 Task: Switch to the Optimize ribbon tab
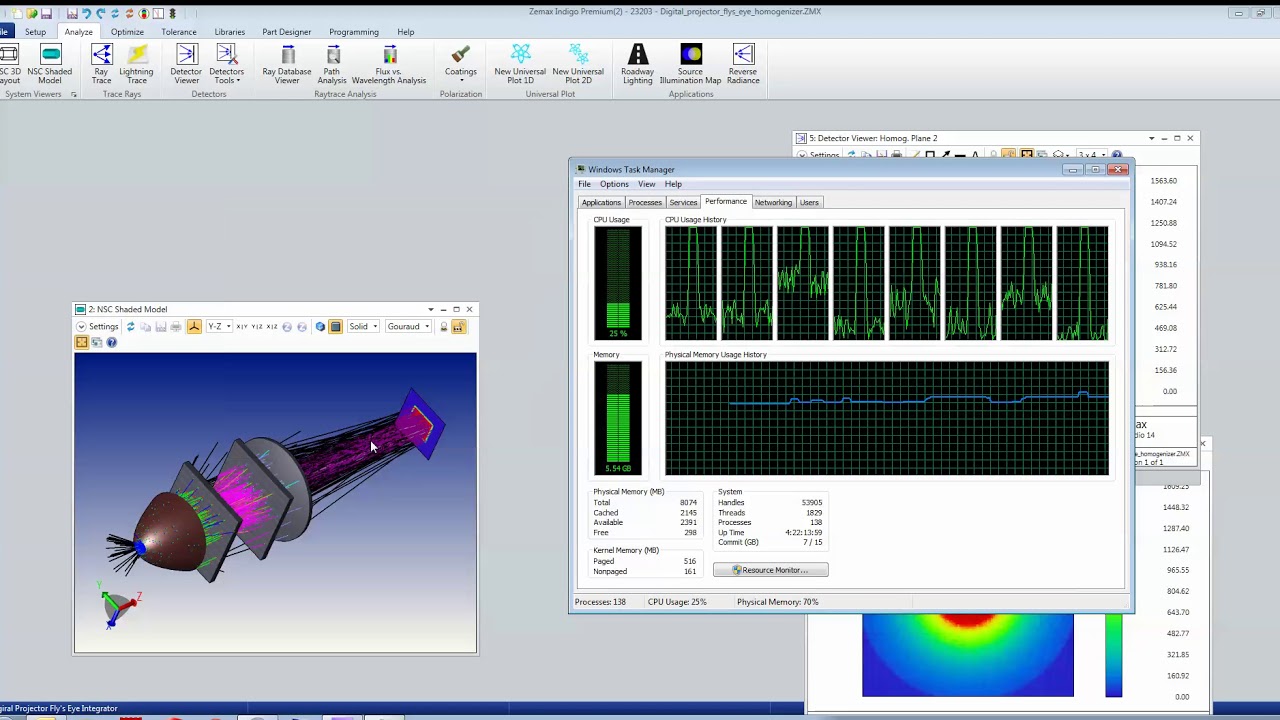point(127,32)
